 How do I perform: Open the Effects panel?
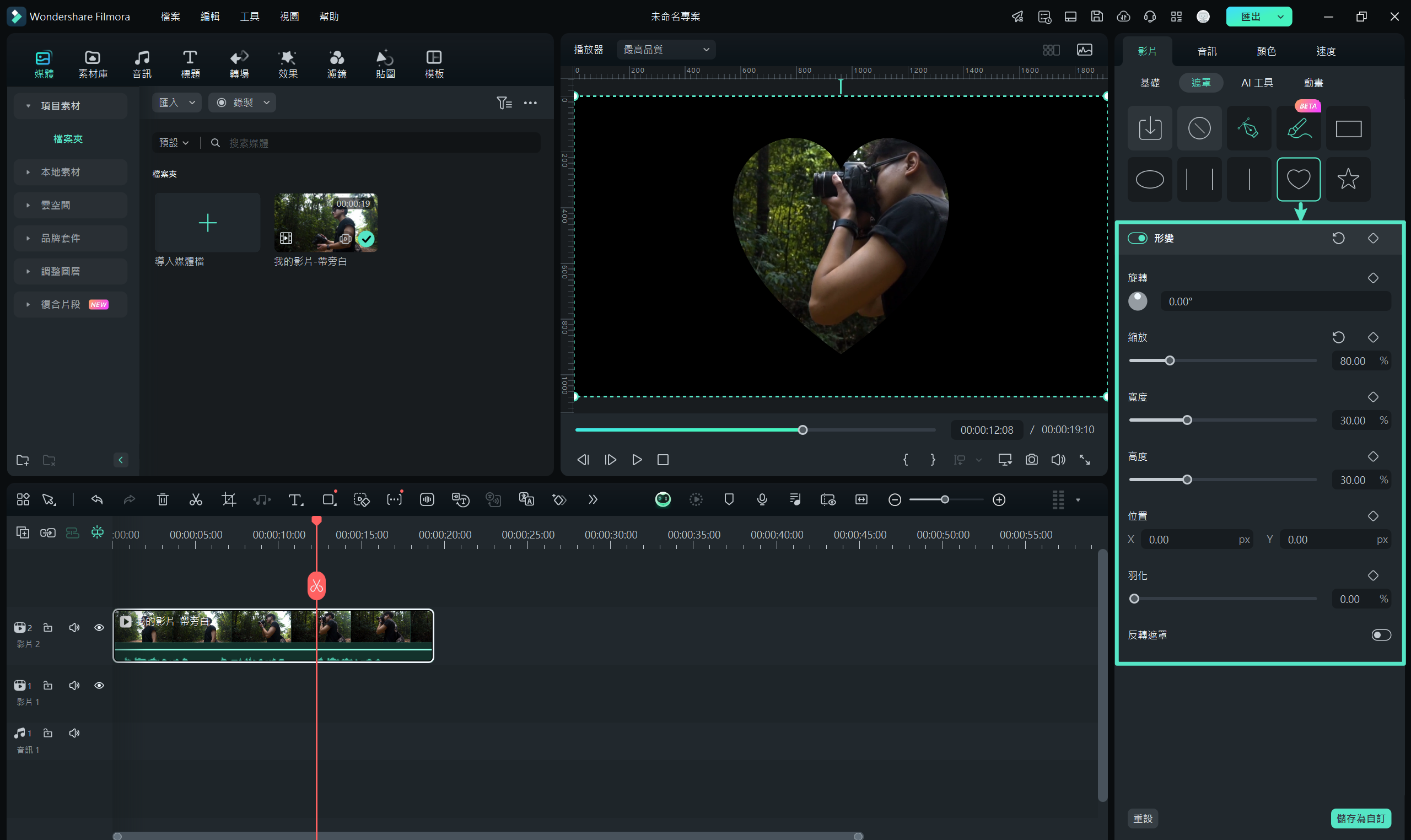(x=288, y=64)
